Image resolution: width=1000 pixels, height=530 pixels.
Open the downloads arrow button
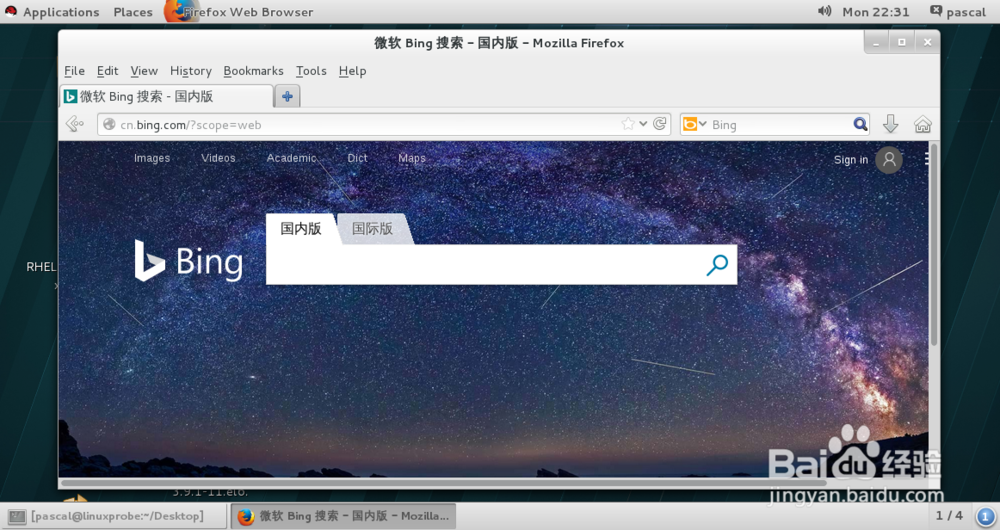(x=890, y=124)
